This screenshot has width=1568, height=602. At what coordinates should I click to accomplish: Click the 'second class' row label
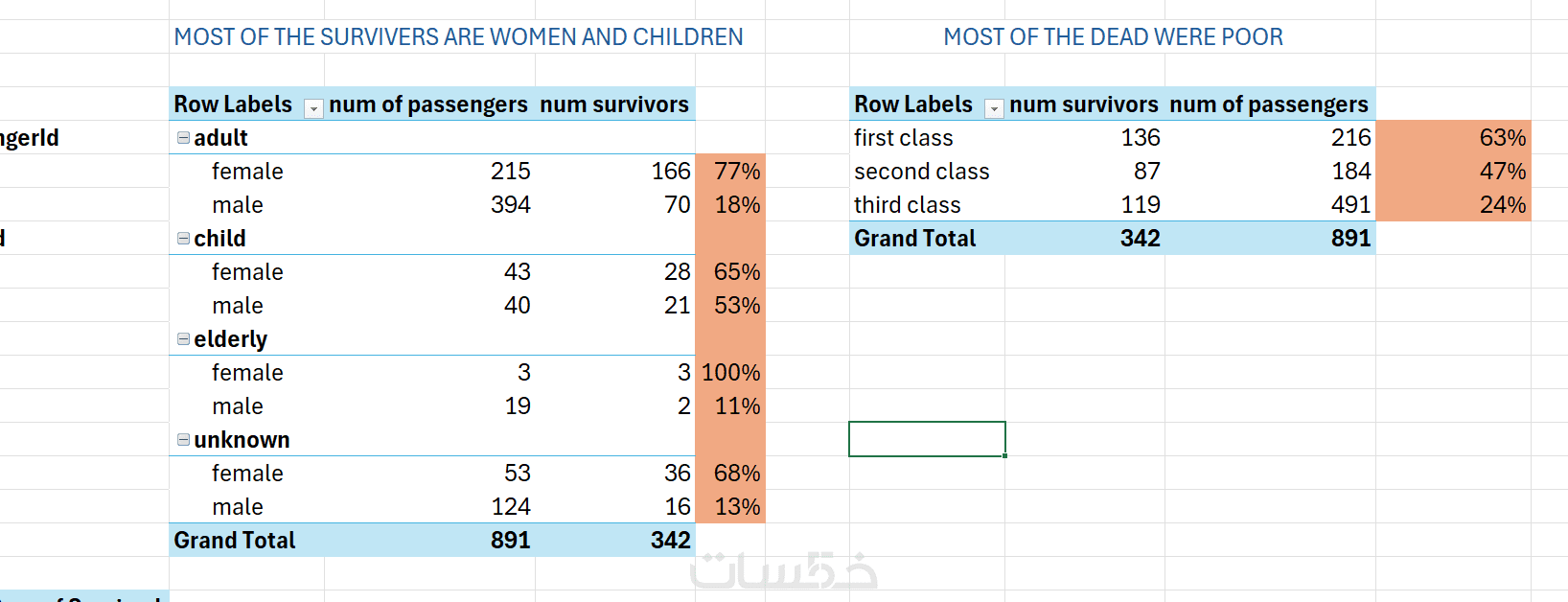click(921, 172)
